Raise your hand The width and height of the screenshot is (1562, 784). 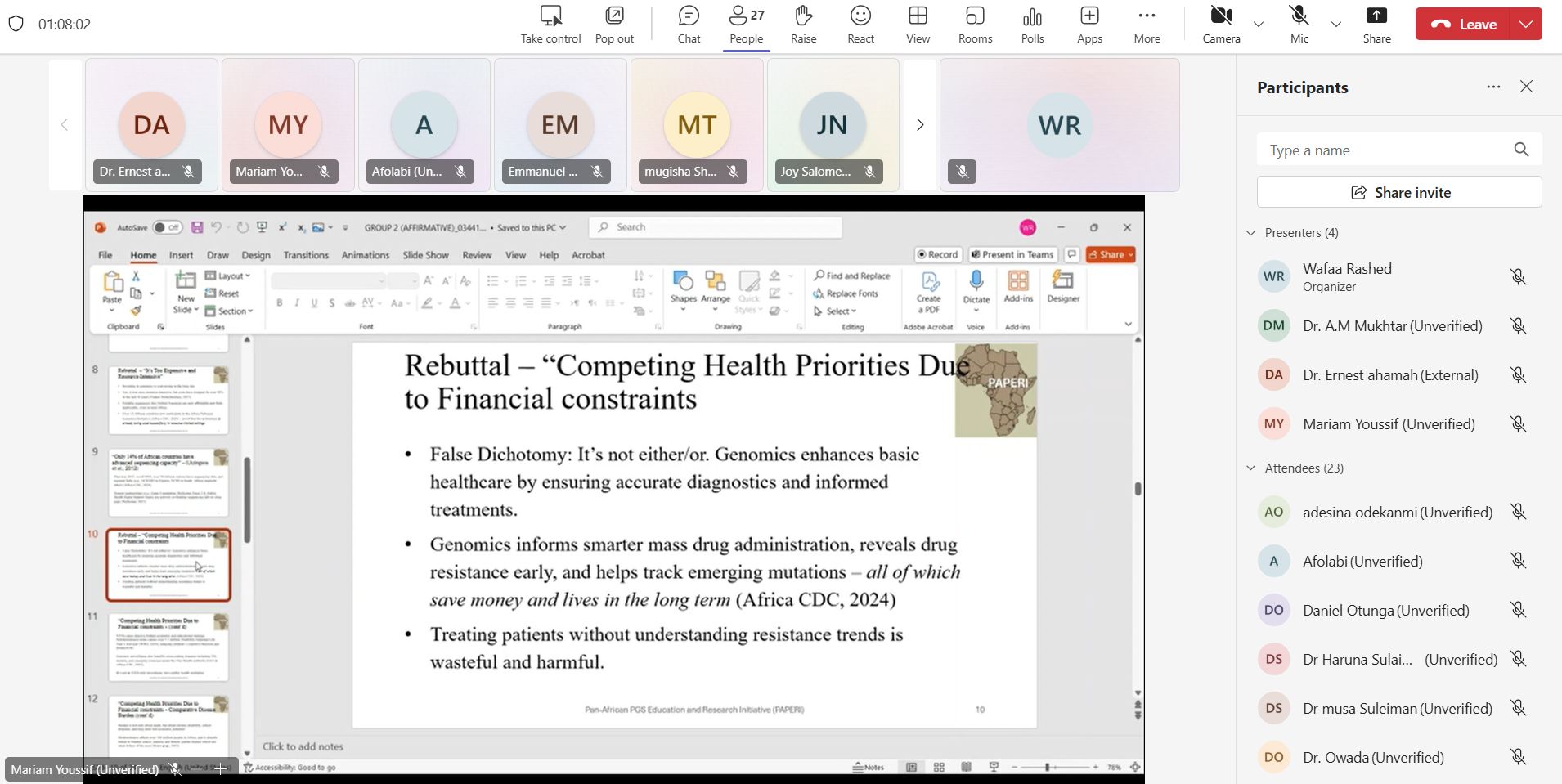(803, 25)
